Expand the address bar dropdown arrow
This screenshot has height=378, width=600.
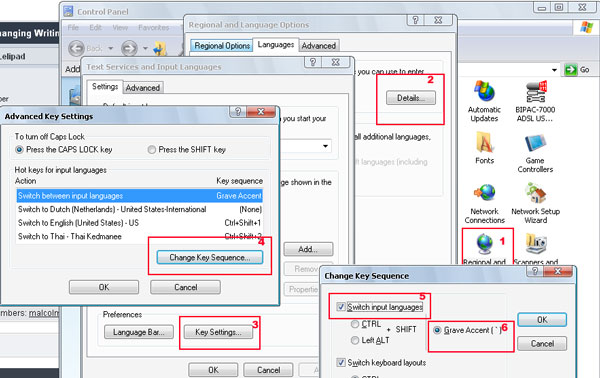554,70
